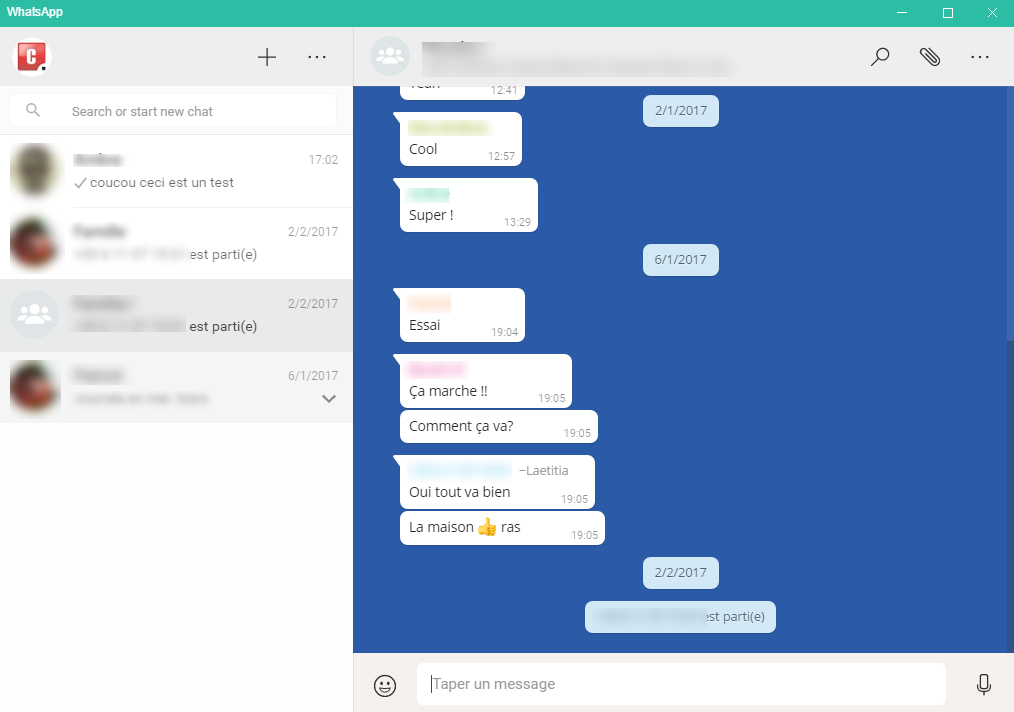Click the profile avatar in sidebar header
Screen dimensions: 1014x712
32,57
